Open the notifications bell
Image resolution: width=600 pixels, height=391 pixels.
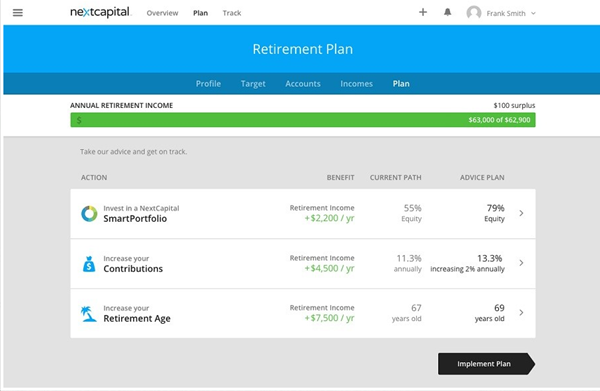[447, 12]
